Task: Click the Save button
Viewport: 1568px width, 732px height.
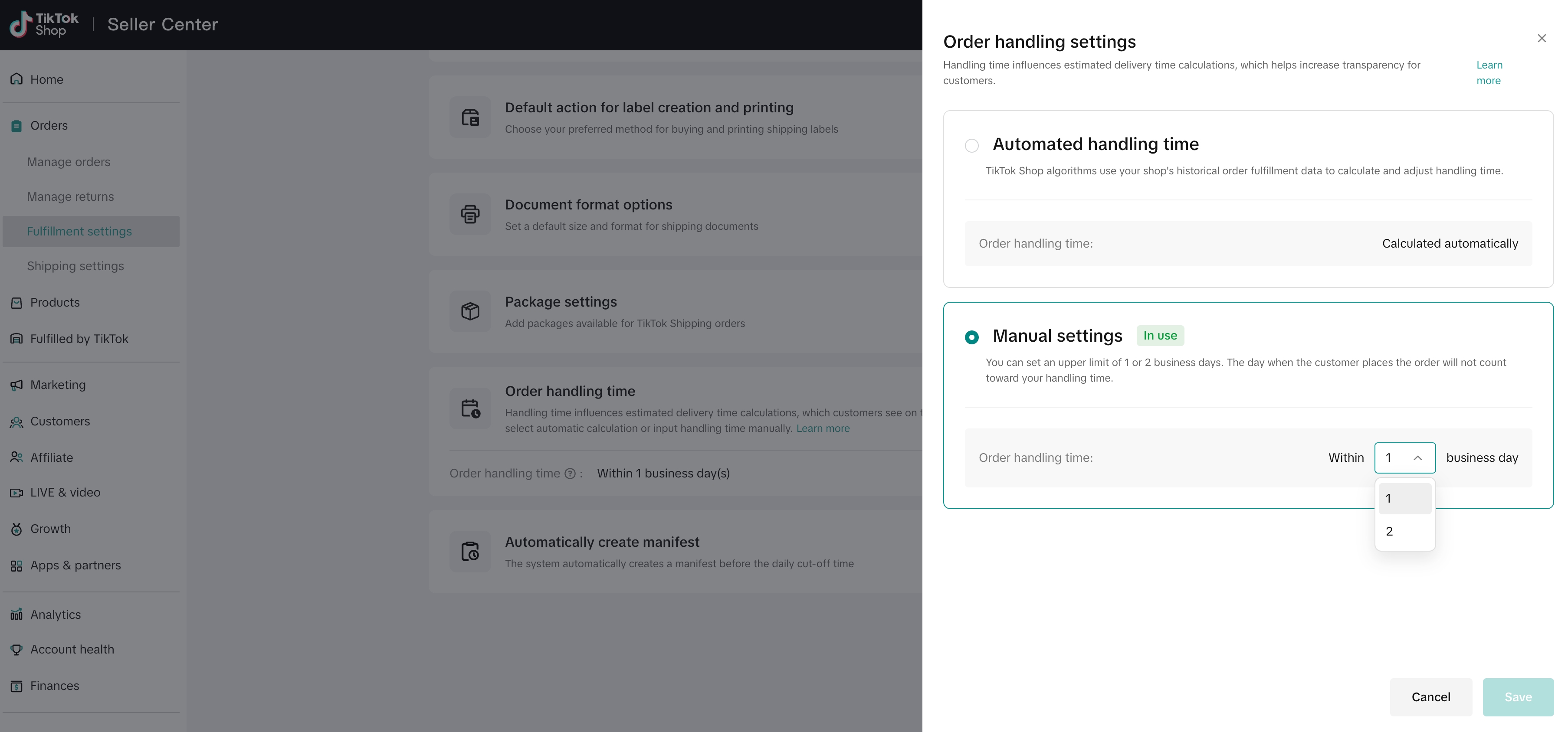Action: click(x=1518, y=697)
